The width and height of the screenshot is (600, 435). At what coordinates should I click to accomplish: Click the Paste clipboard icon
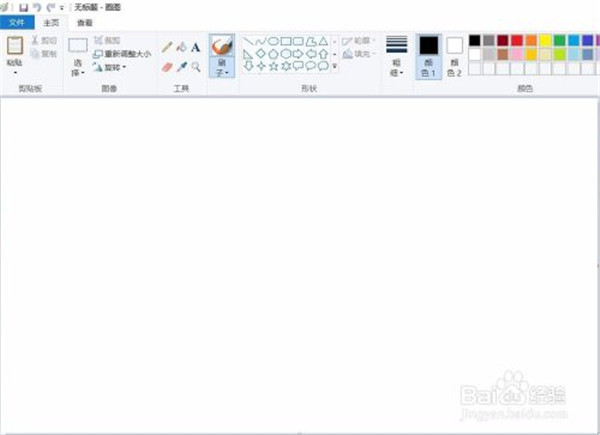coord(14,46)
